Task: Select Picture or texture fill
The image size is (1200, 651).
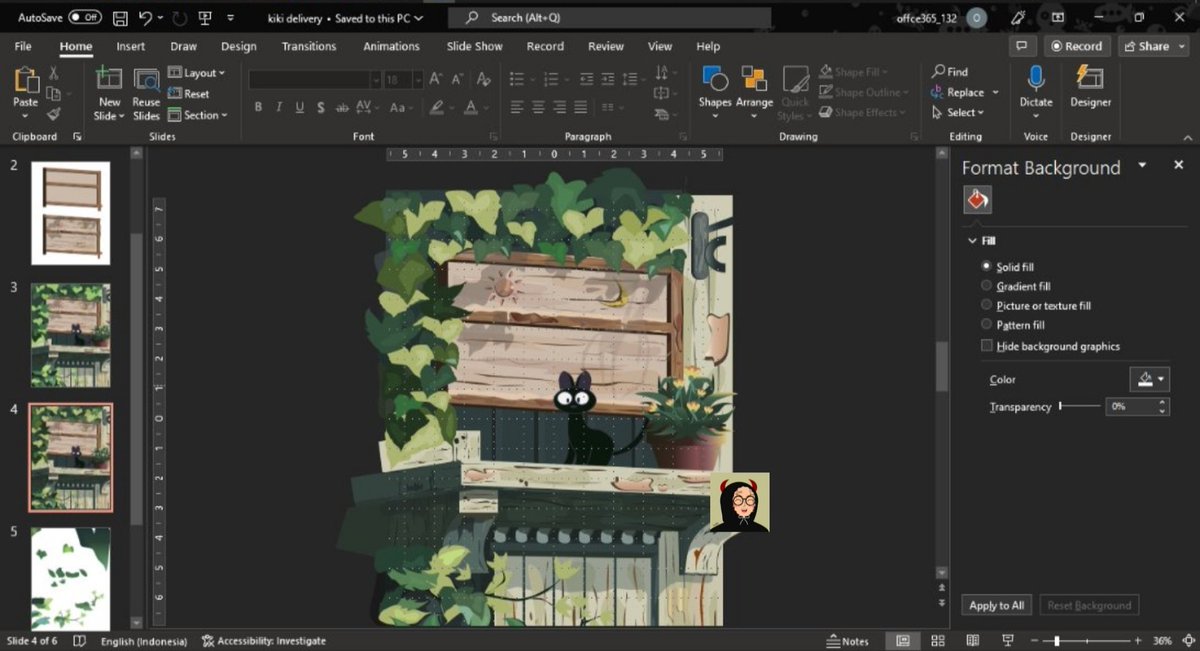Action: click(987, 305)
